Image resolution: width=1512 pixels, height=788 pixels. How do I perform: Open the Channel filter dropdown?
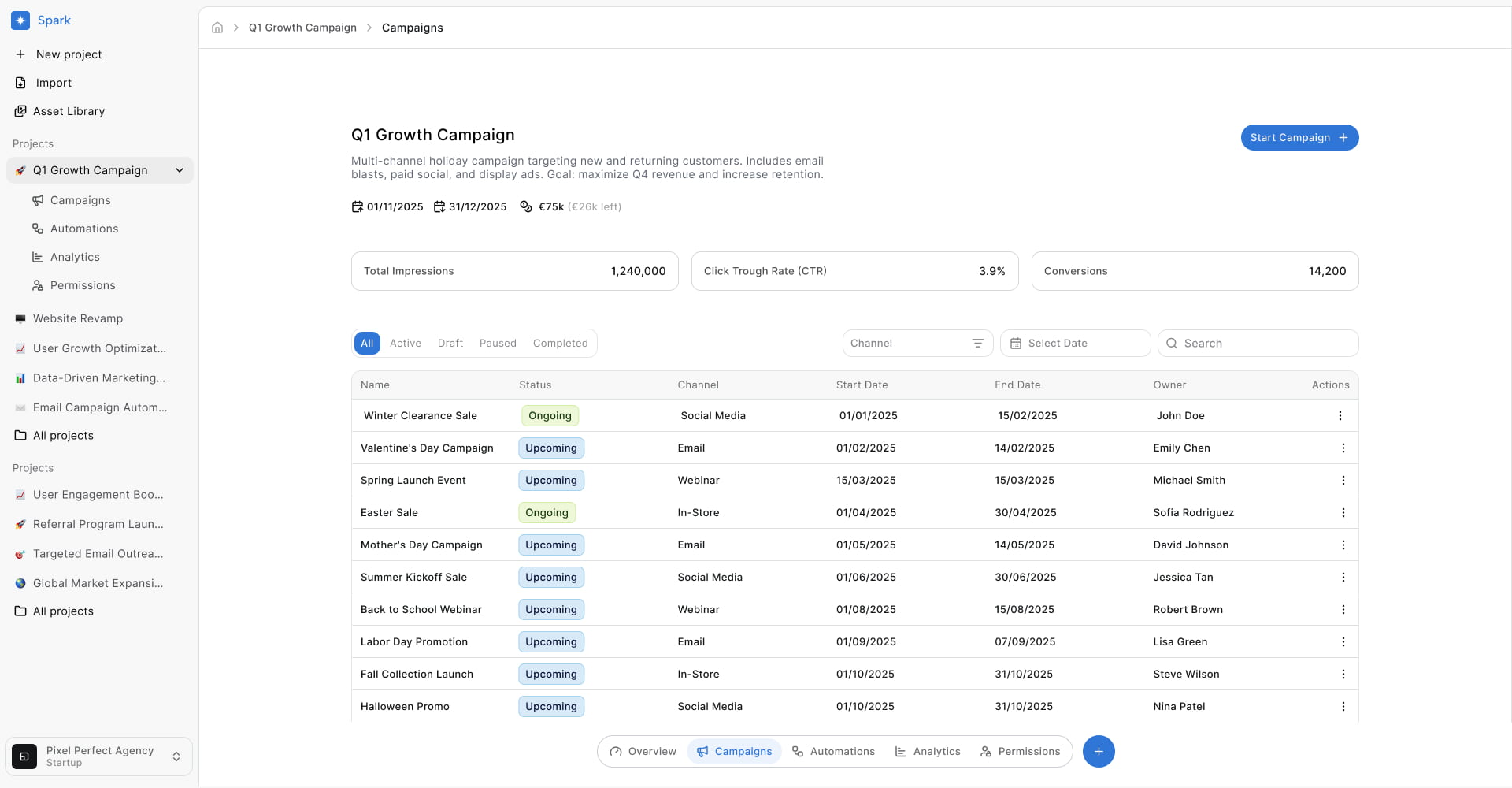[918, 344]
